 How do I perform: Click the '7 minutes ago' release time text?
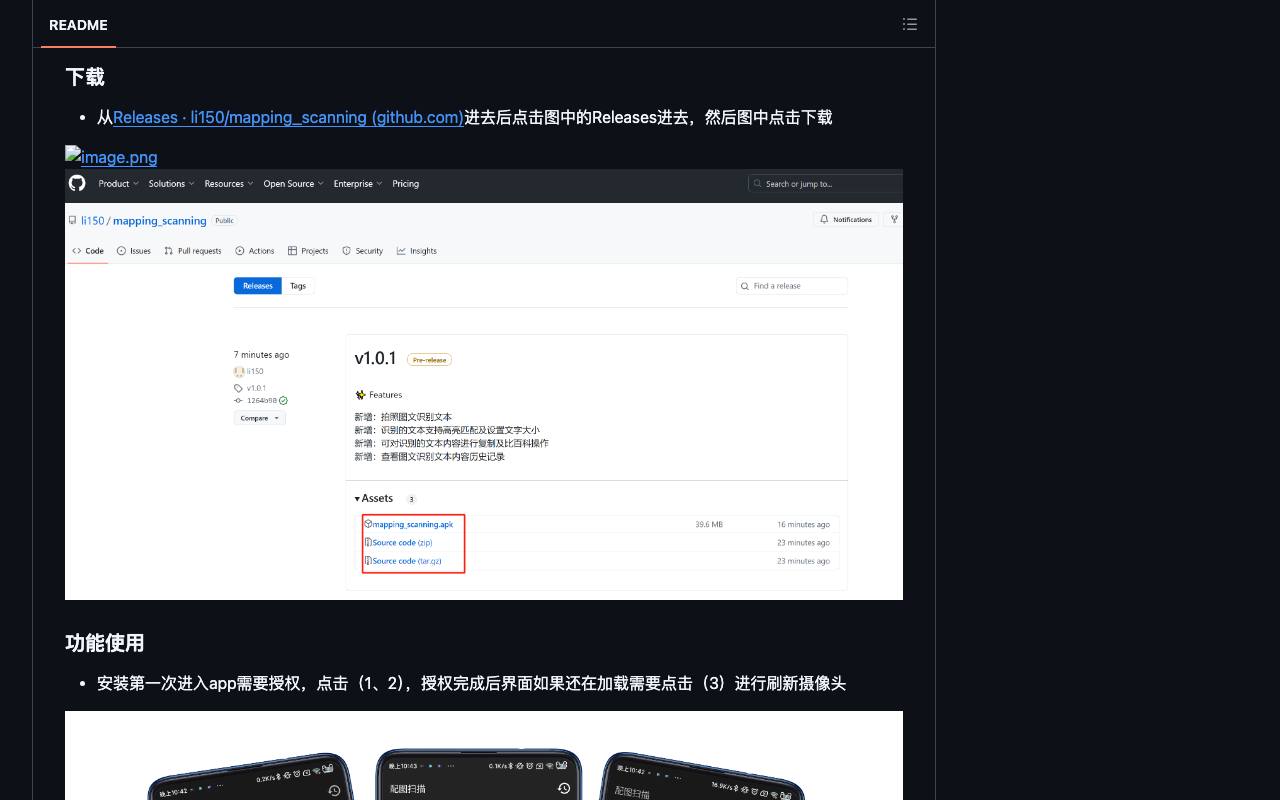pyautogui.click(x=262, y=355)
